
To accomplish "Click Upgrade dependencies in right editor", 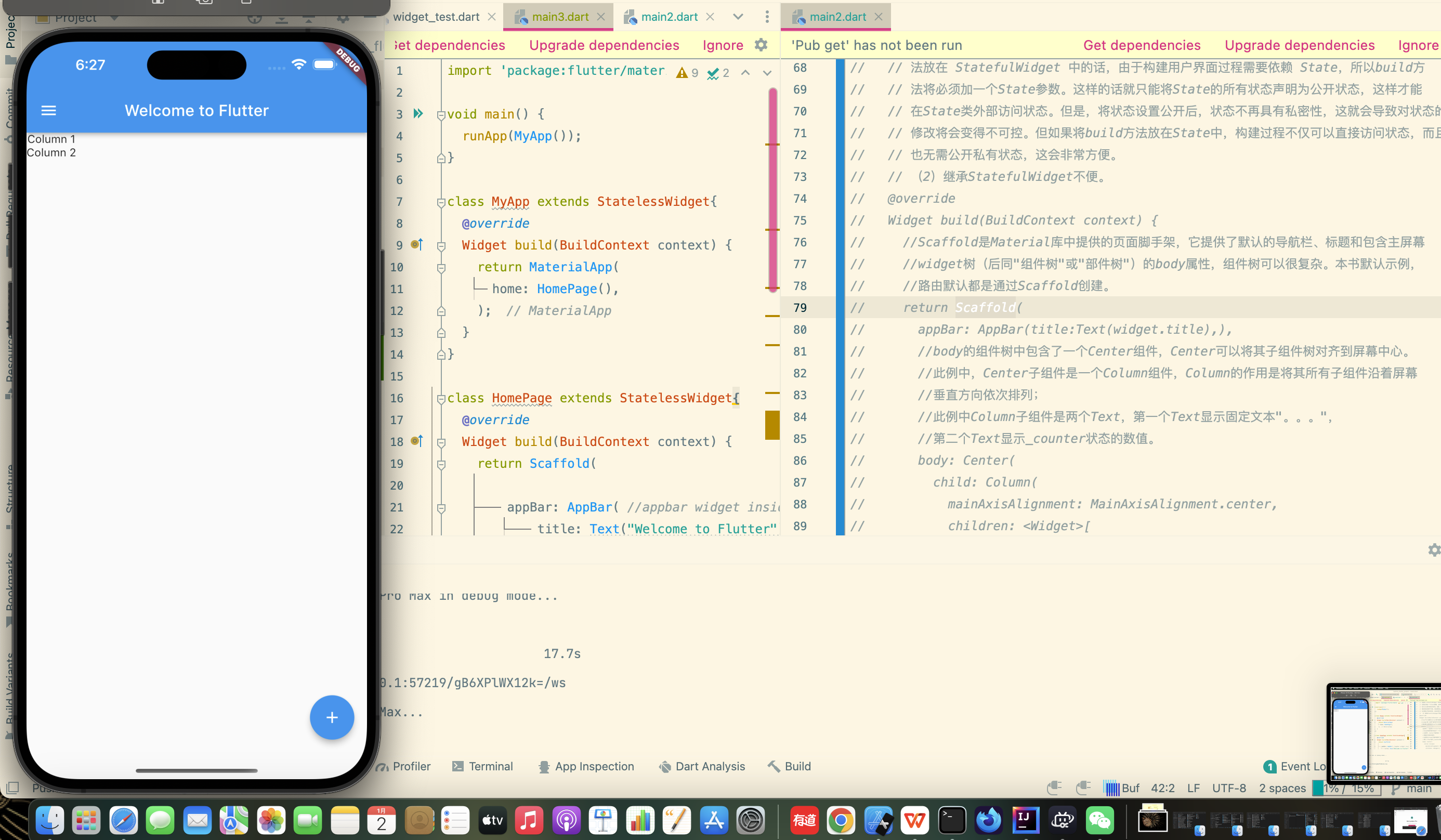I will (1299, 45).
